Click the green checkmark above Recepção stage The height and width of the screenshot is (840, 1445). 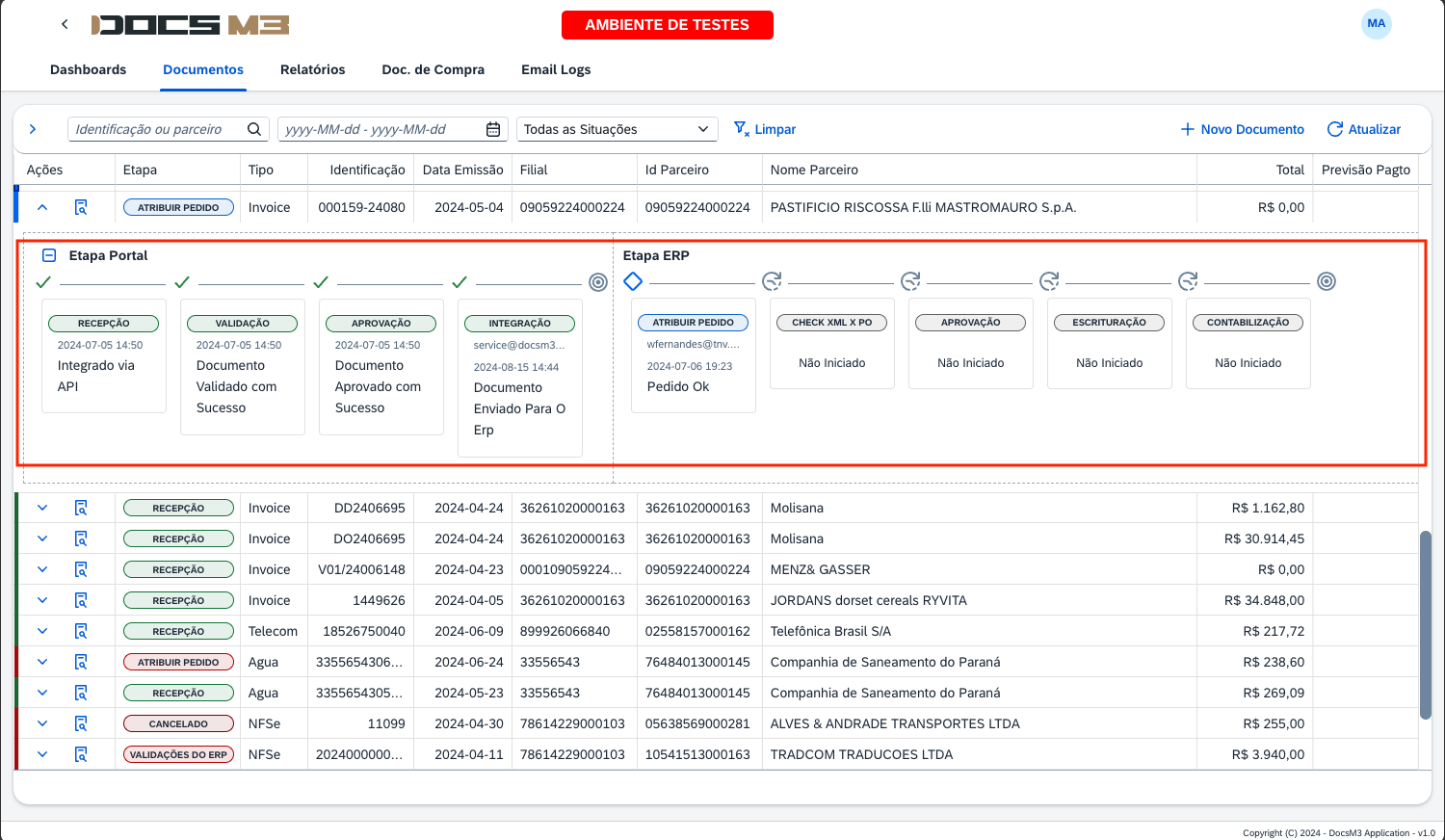(43, 282)
